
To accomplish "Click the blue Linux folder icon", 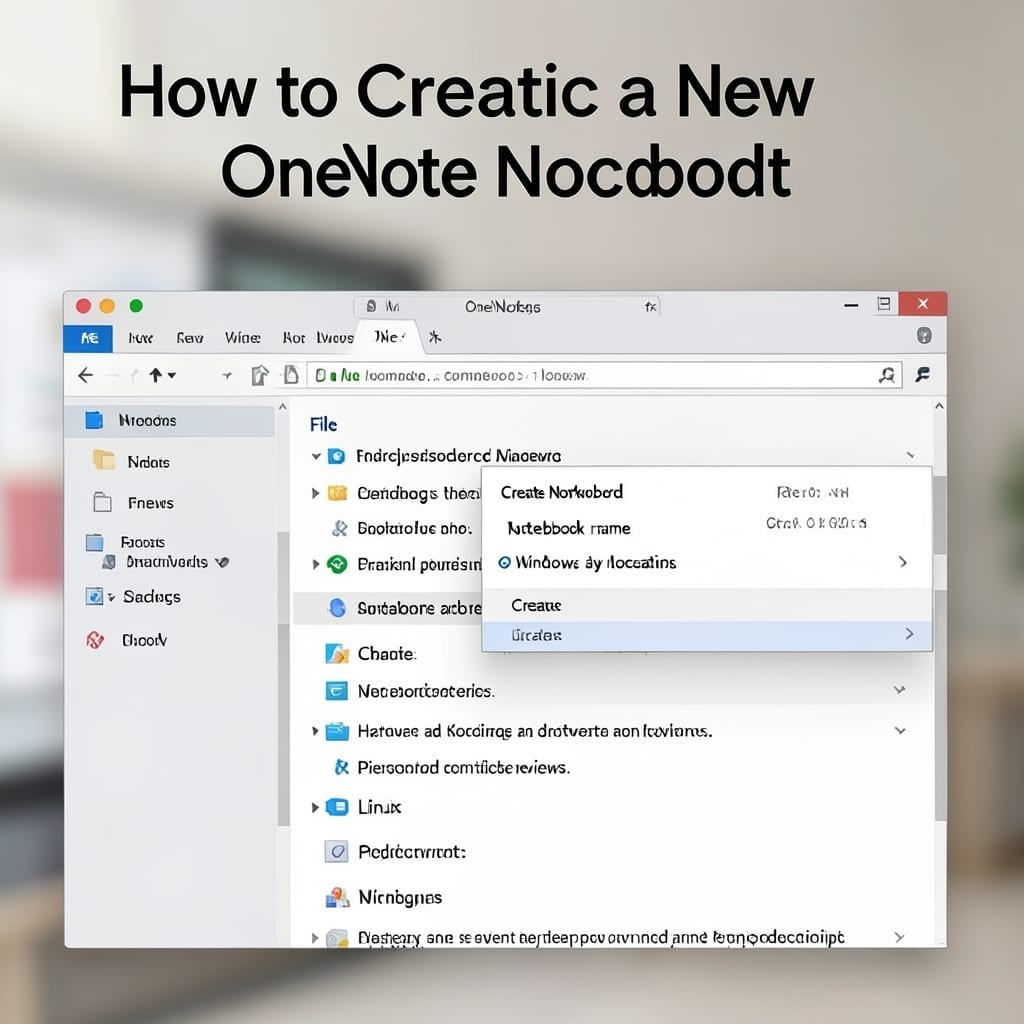I will click(x=337, y=808).
